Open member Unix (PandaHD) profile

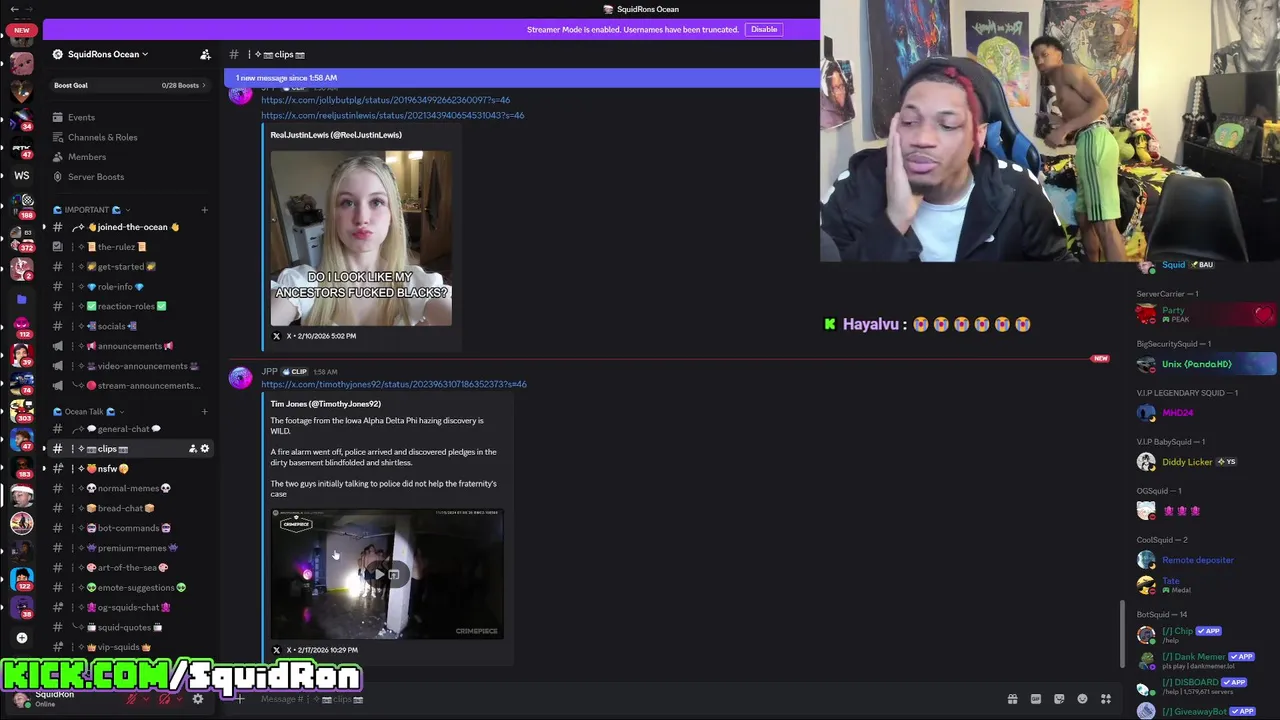(1206, 364)
